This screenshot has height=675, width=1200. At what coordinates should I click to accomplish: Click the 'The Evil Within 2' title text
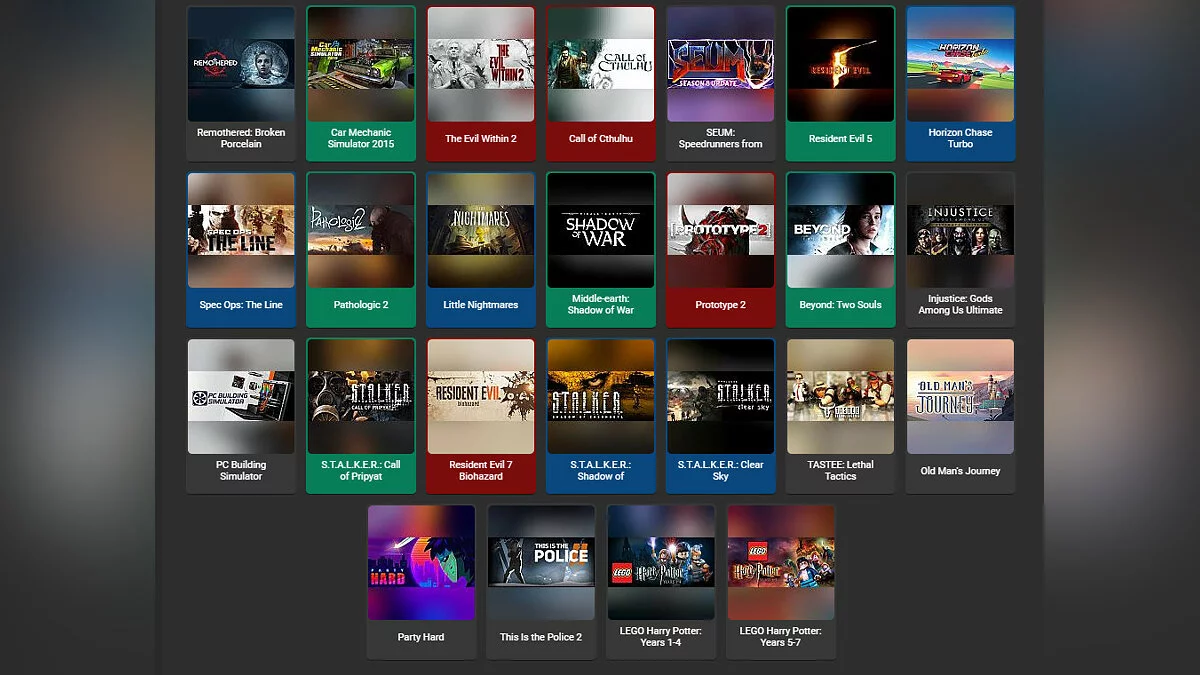(x=481, y=139)
